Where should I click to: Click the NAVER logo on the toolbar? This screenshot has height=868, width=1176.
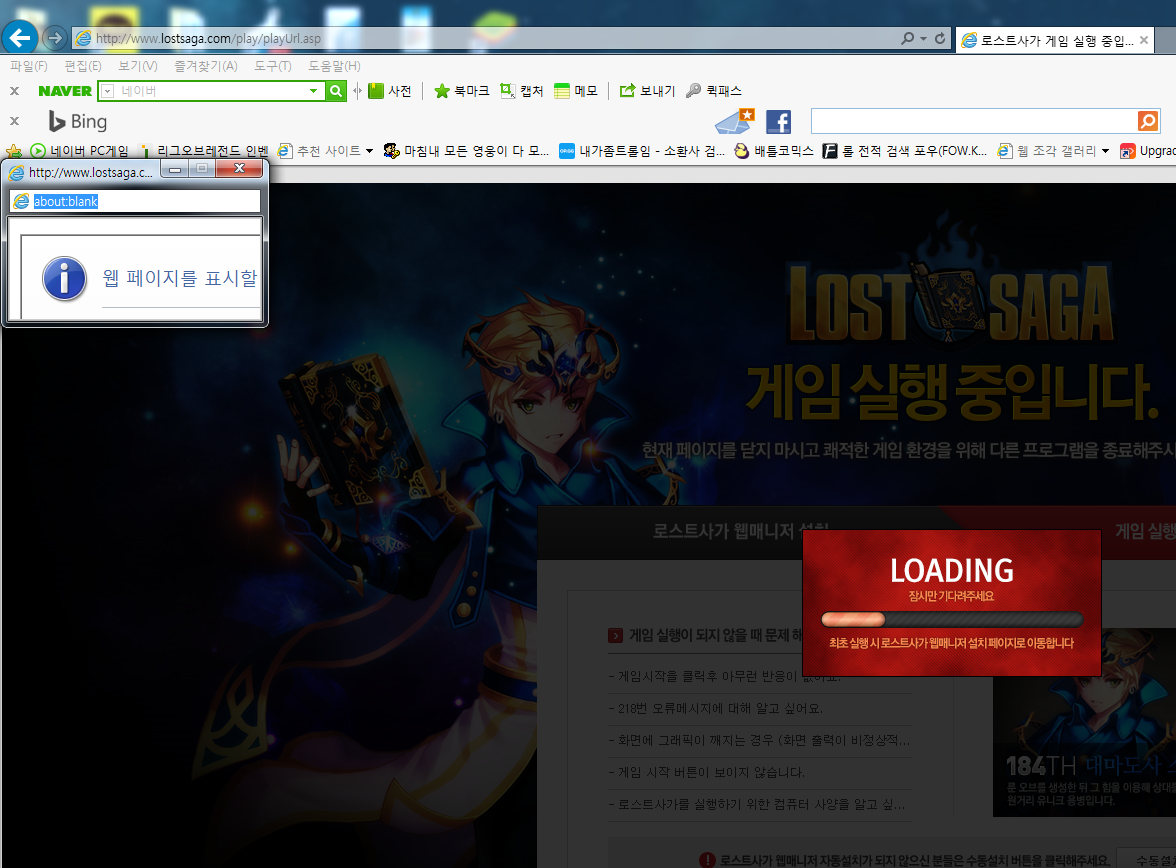65,91
